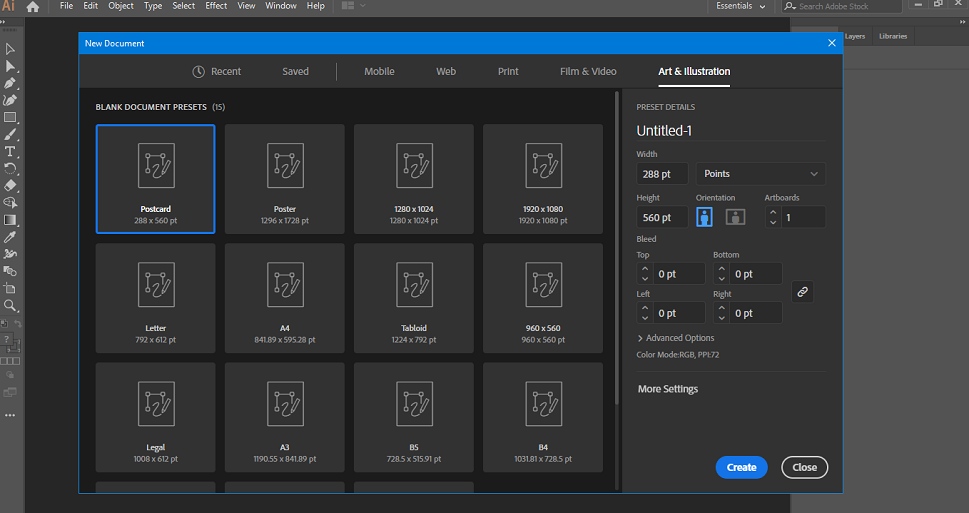Select the Rotate tool
The height and width of the screenshot is (513, 969).
[x=10, y=169]
